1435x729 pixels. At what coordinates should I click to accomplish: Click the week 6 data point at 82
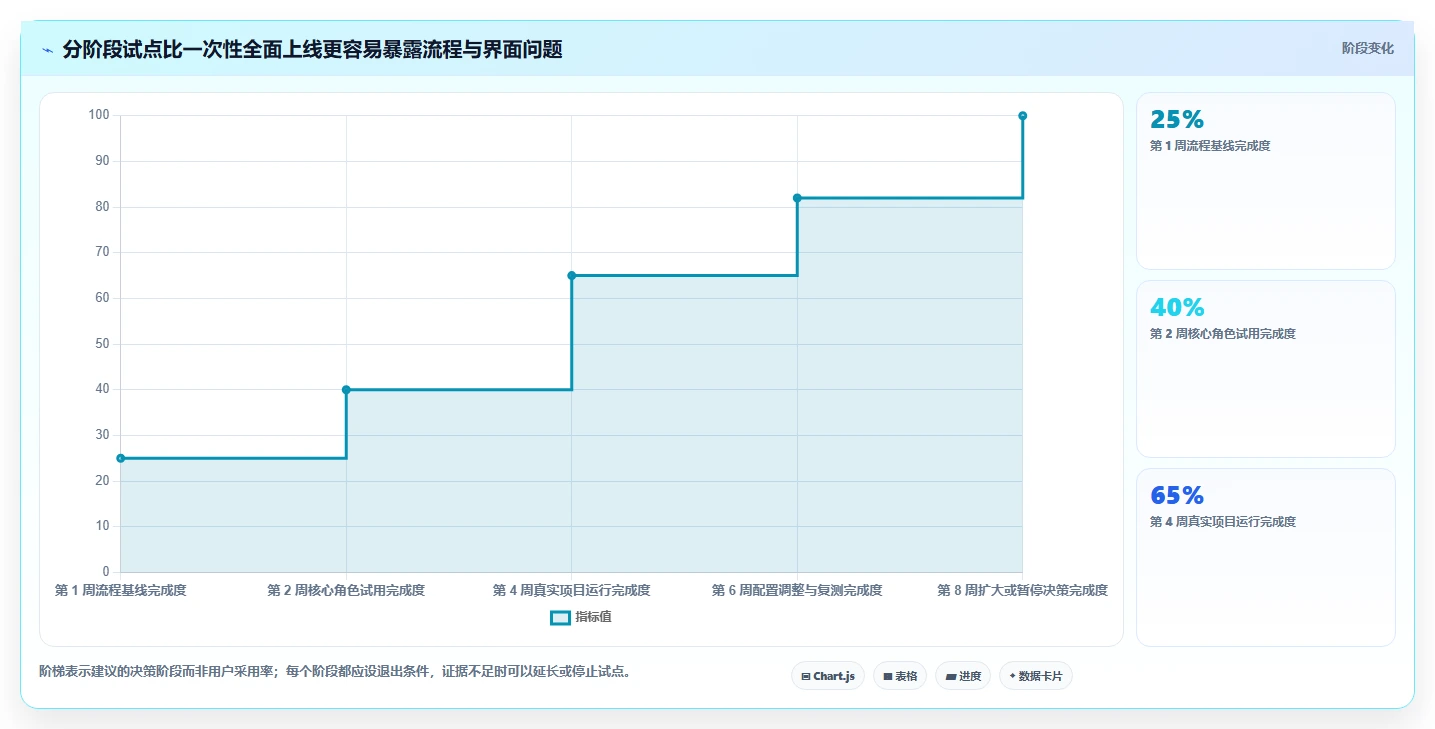point(797,198)
